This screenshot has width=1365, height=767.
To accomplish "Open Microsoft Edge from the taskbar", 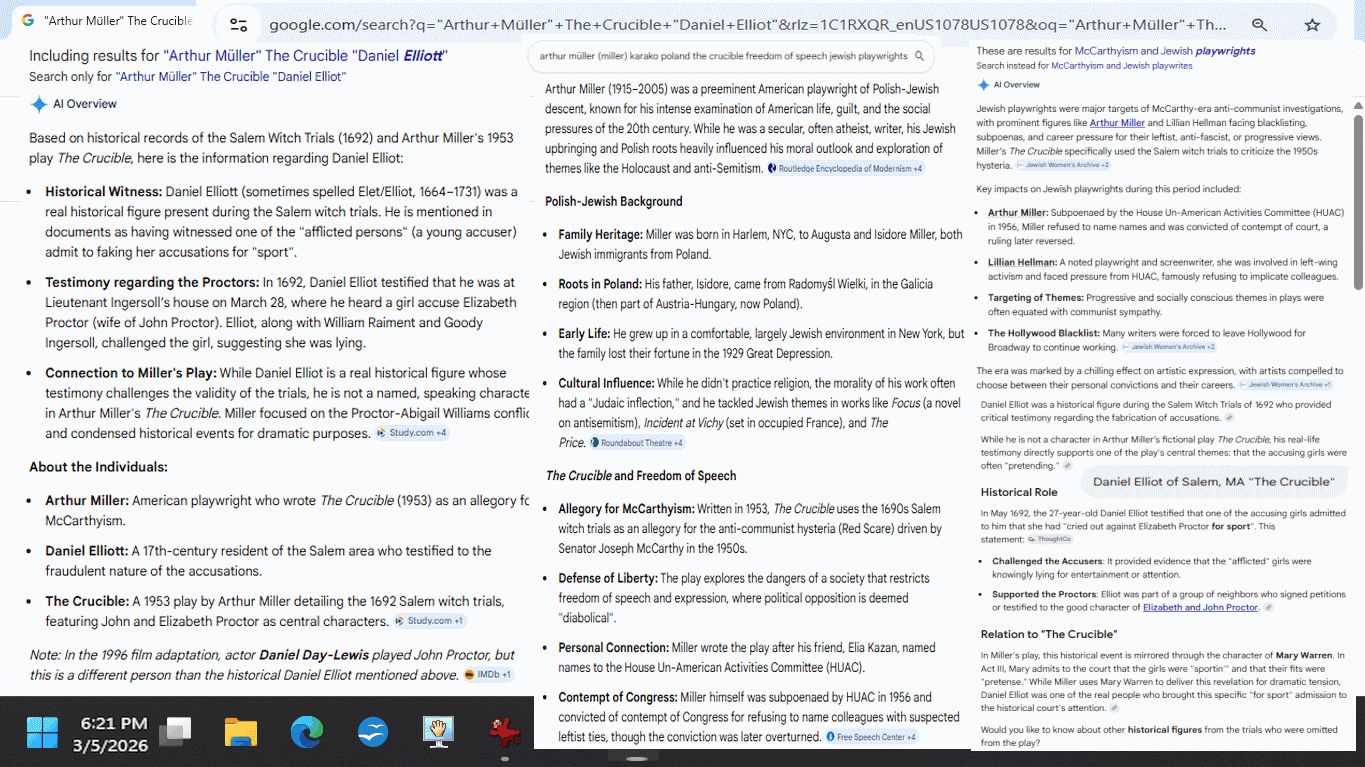I will click(x=307, y=732).
